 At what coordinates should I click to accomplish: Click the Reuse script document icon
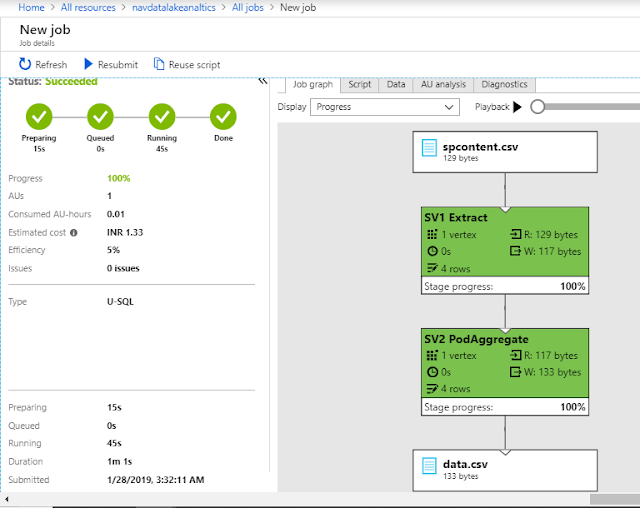[159, 64]
